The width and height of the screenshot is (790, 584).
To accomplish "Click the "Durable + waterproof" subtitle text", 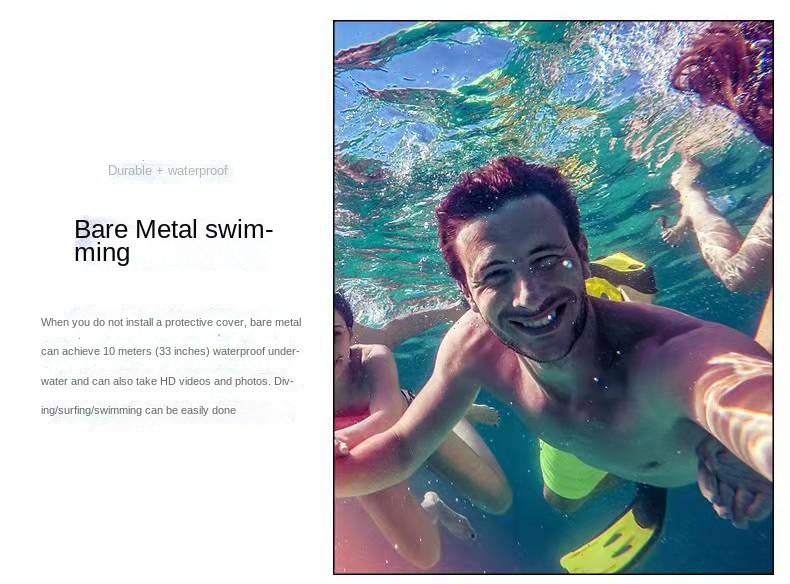I will pyautogui.click(x=168, y=171).
